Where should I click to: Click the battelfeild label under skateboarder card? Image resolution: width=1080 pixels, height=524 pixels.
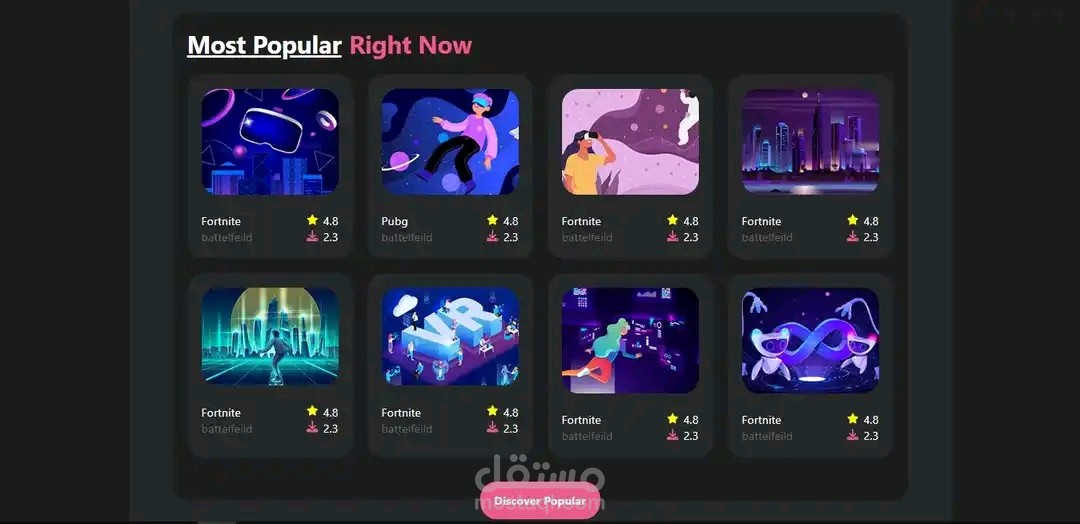pyautogui.click(x=227, y=429)
